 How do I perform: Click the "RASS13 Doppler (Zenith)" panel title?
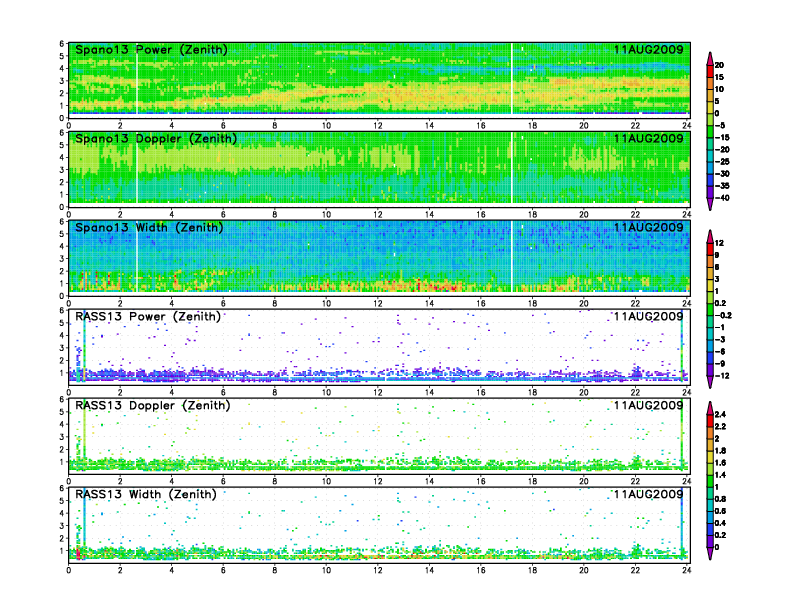click(x=153, y=405)
